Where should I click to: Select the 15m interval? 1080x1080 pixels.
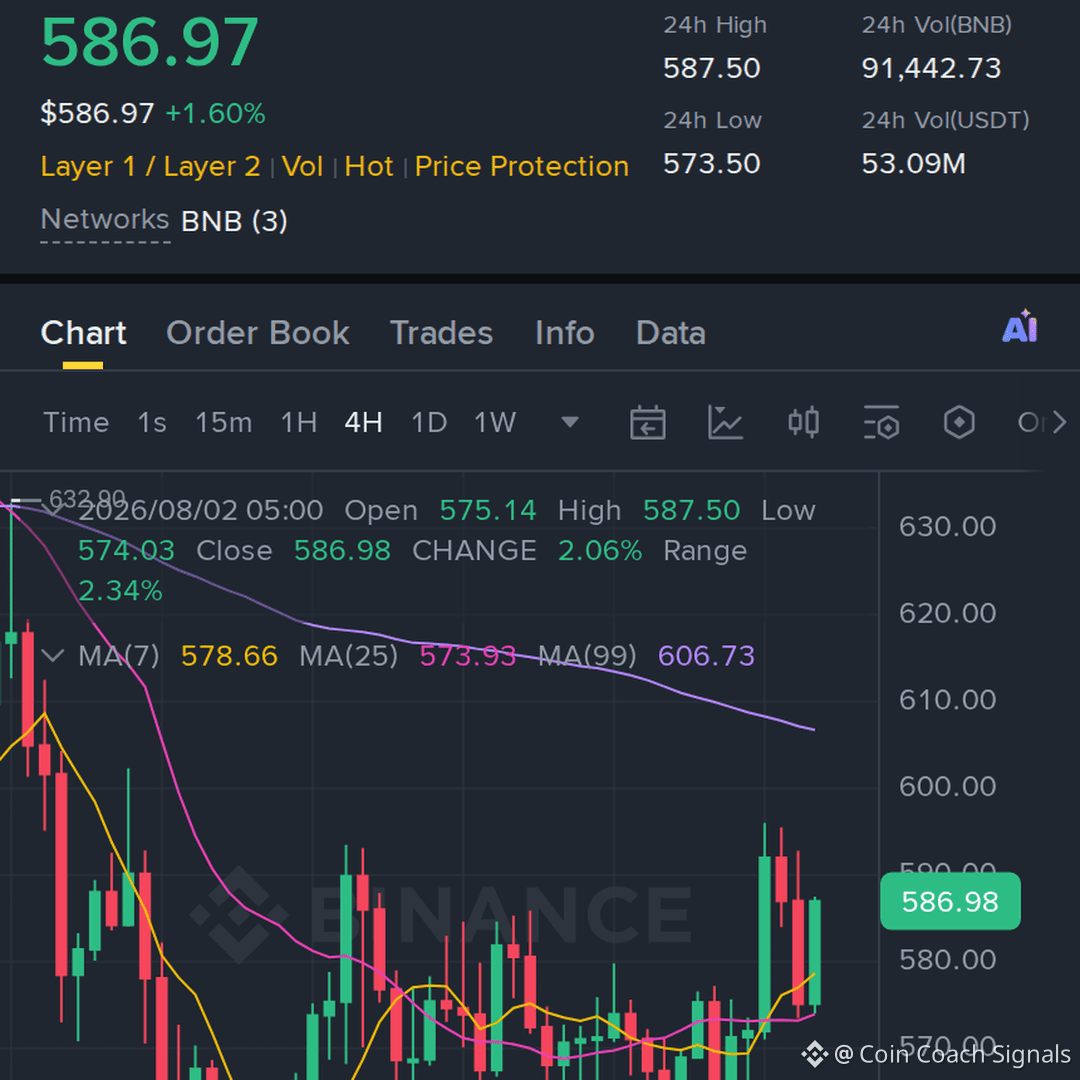[x=224, y=422]
